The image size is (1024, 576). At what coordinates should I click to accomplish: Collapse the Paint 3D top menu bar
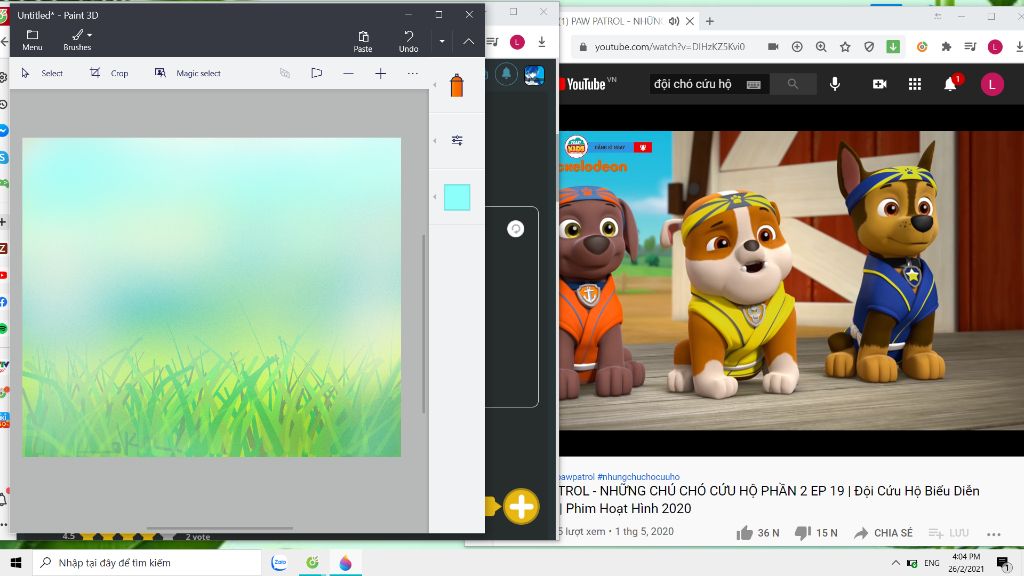[468, 41]
